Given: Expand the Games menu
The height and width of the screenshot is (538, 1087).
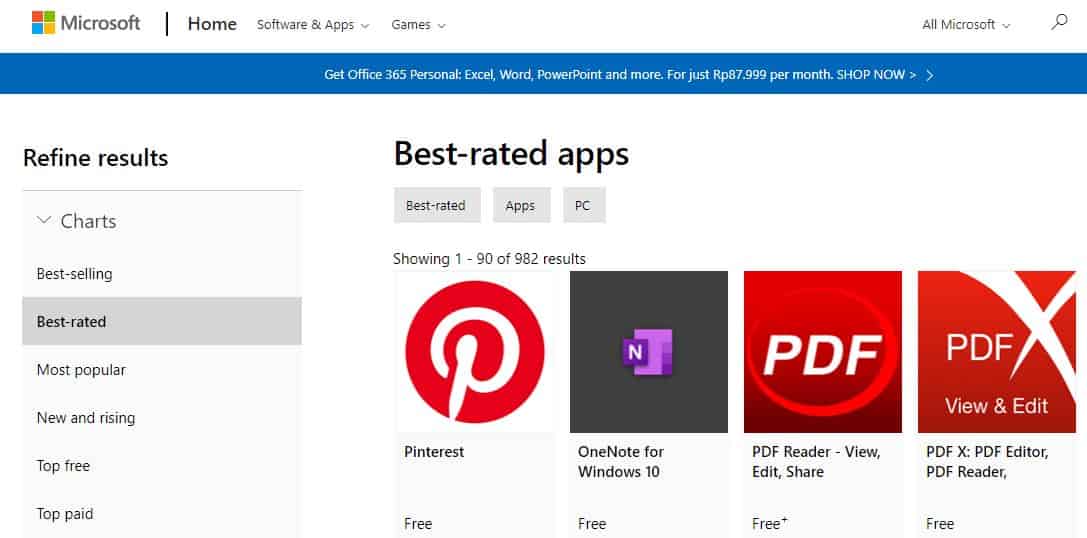Looking at the screenshot, I should tap(418, 25).
